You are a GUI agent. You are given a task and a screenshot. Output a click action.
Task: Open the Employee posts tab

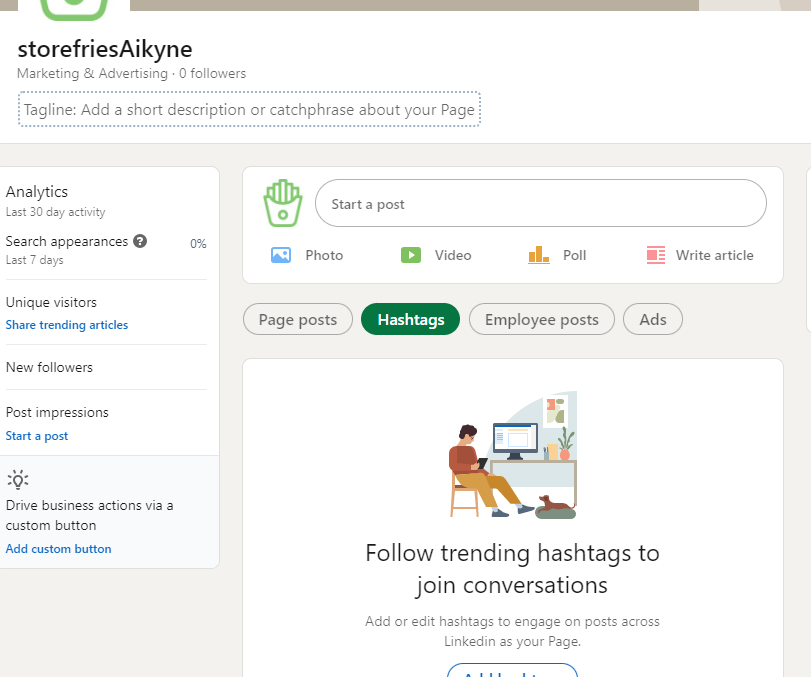pyautogui.click(x=541, y=320)
